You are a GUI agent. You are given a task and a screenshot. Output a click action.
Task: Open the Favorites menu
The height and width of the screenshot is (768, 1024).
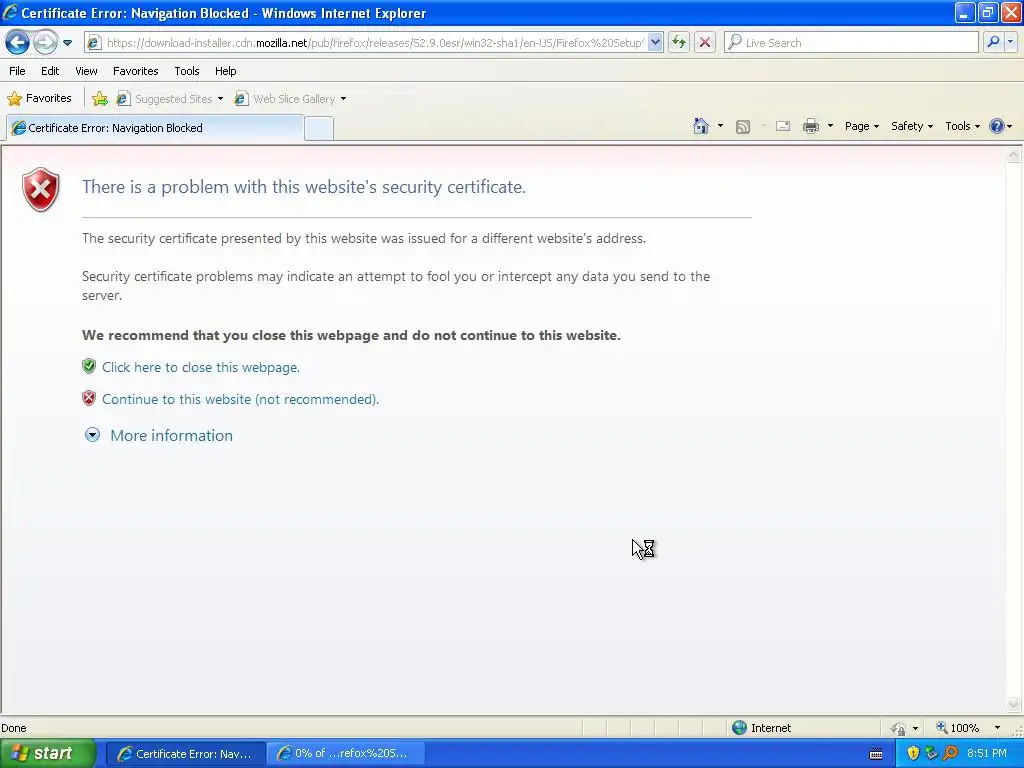(135, 71)
